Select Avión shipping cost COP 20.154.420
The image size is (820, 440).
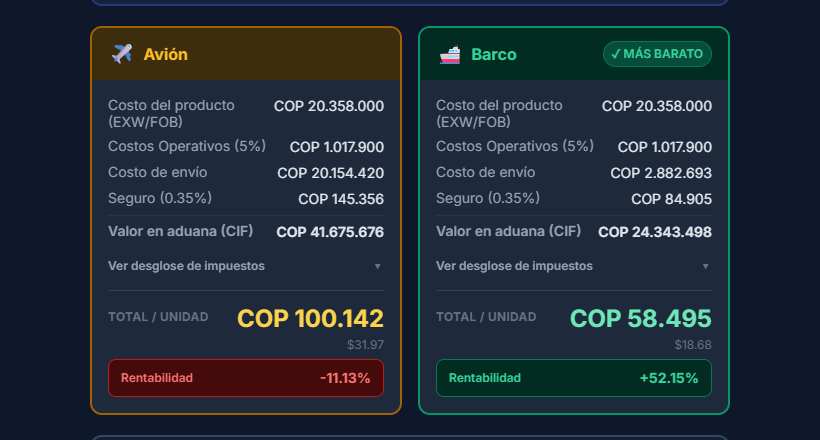[331, 173]
